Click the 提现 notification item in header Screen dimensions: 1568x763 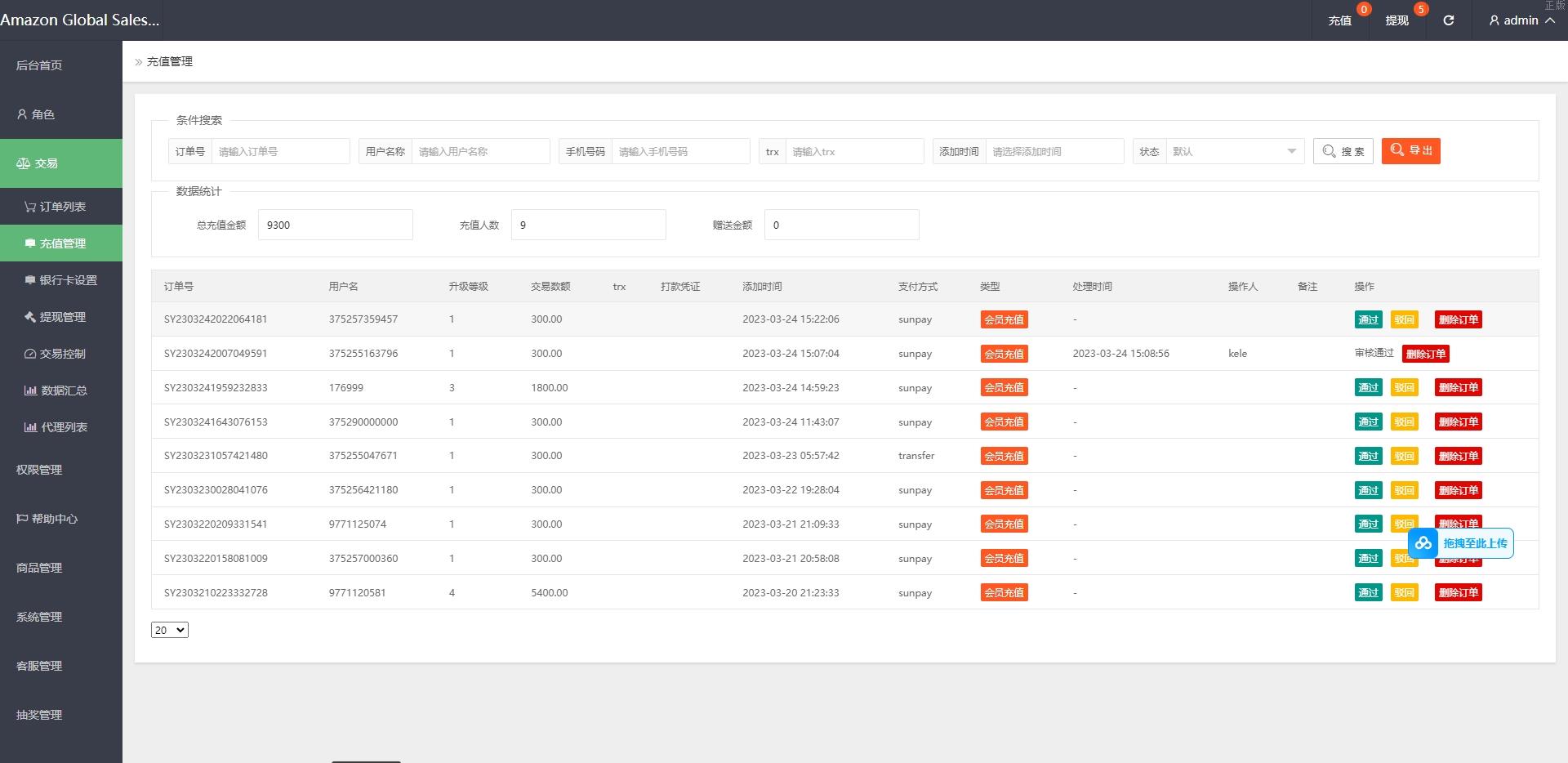[1397, 20]
